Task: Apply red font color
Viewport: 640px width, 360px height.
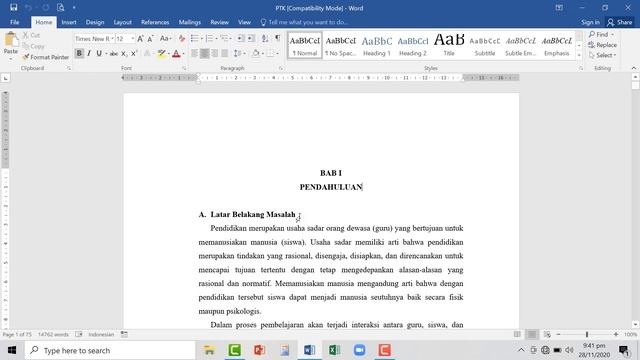Action: [176, 53]
